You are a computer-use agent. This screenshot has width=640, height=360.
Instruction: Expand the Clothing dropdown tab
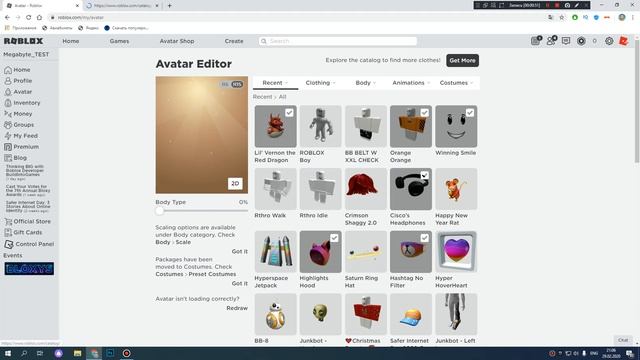(x=321, y=83)
